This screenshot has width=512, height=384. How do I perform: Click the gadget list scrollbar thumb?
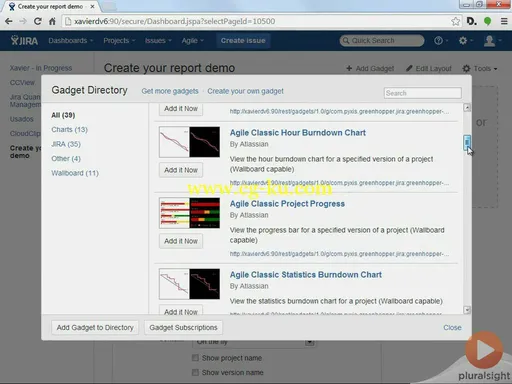tap(467, 143)
